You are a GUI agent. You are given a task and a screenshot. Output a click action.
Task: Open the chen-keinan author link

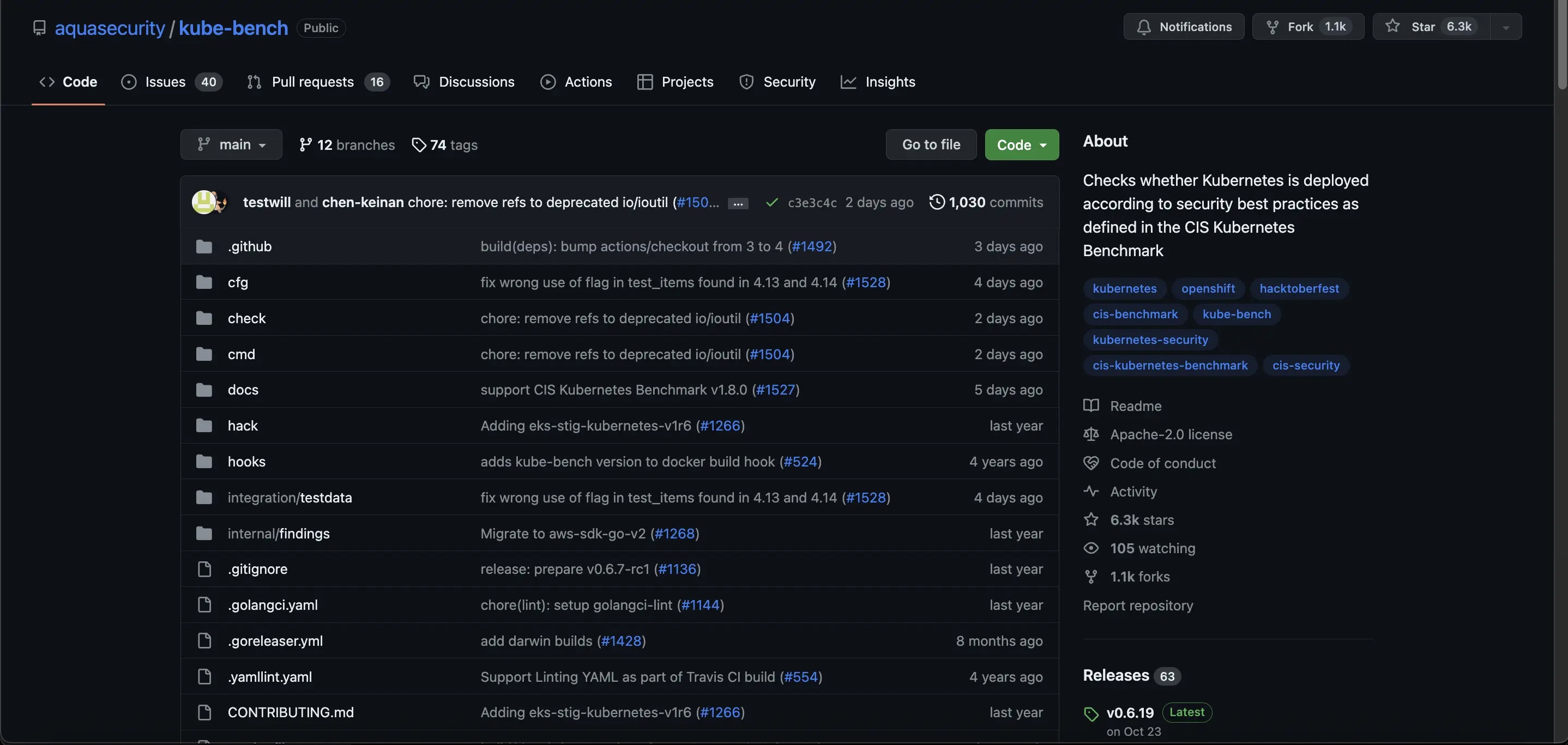tap(363, 202)
